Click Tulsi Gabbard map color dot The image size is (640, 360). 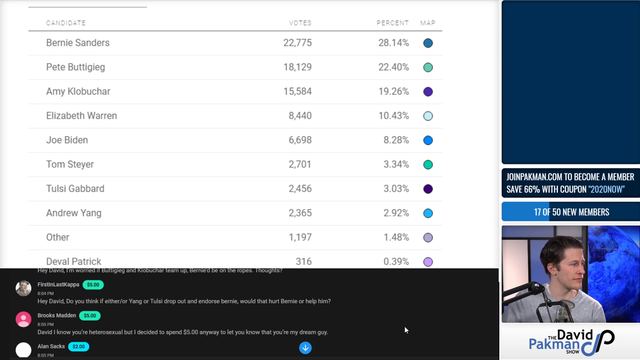(428, 189)
